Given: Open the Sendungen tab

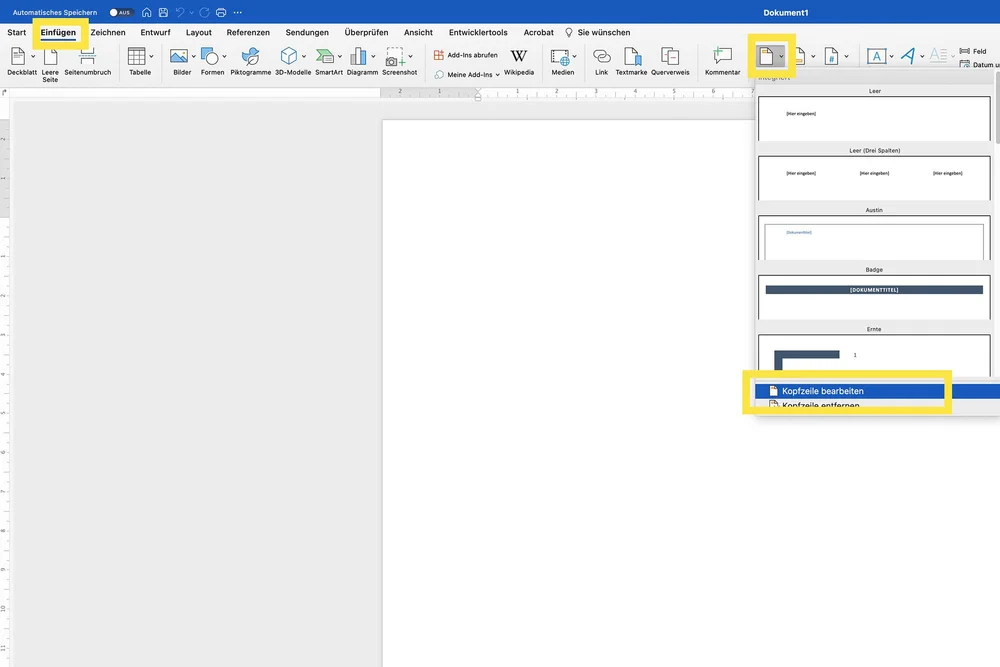Looking at the screenshot, I should point(307,33).
